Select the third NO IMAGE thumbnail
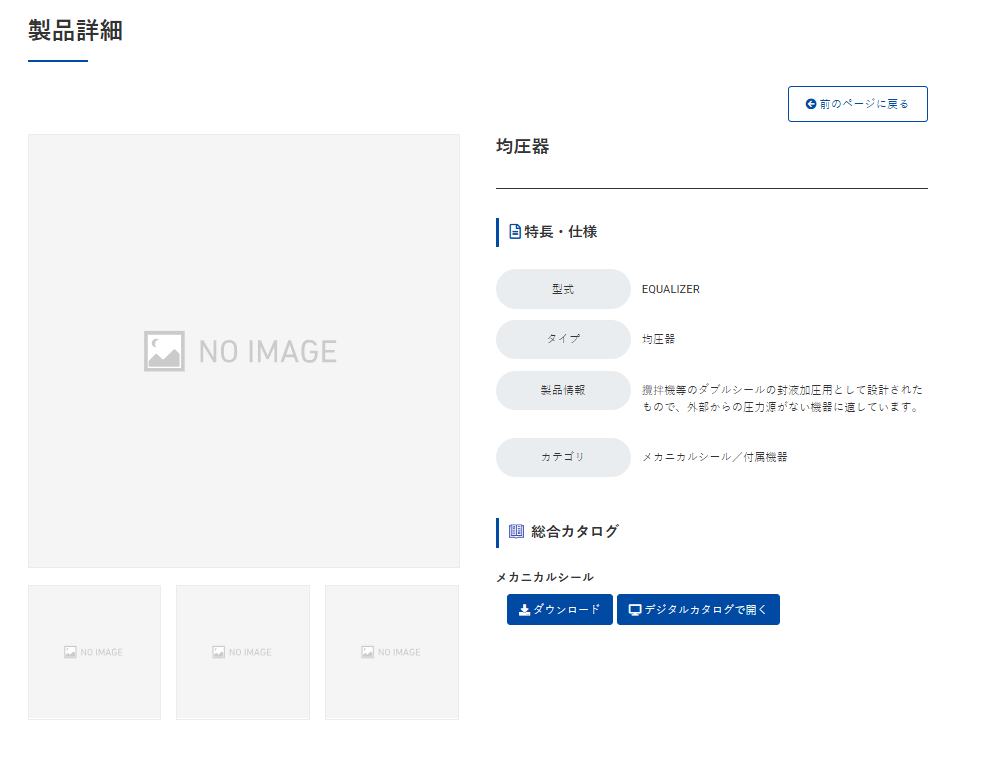 [x=392, y=652]
